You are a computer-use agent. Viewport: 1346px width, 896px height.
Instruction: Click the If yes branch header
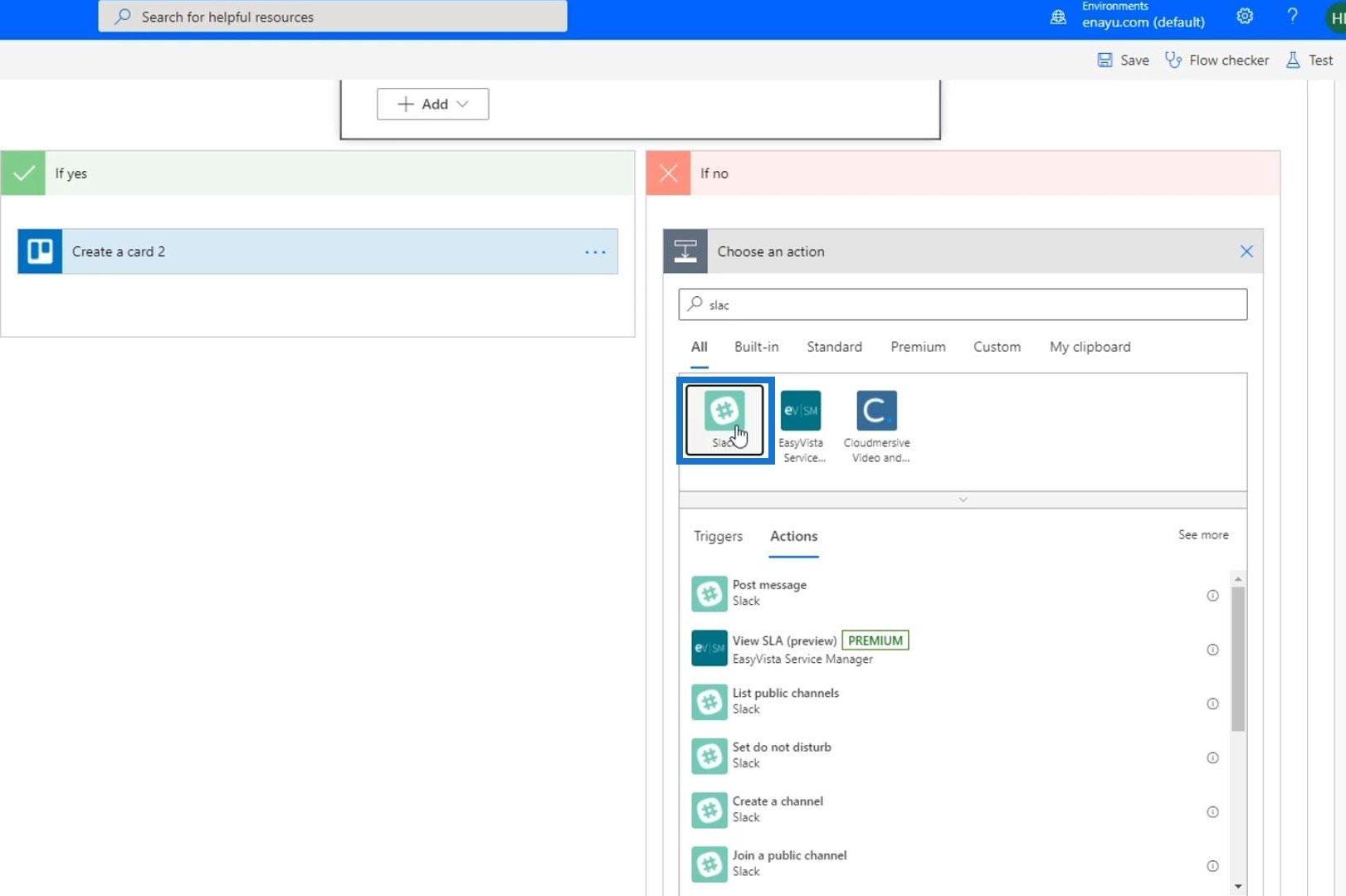318,173
